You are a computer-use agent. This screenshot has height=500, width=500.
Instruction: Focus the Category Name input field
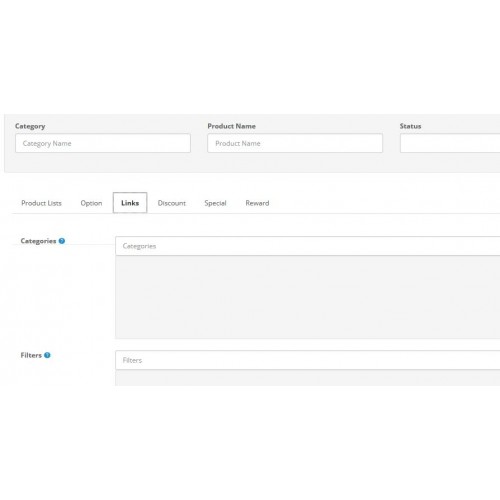pyautogui.click(x=103, y=143)
